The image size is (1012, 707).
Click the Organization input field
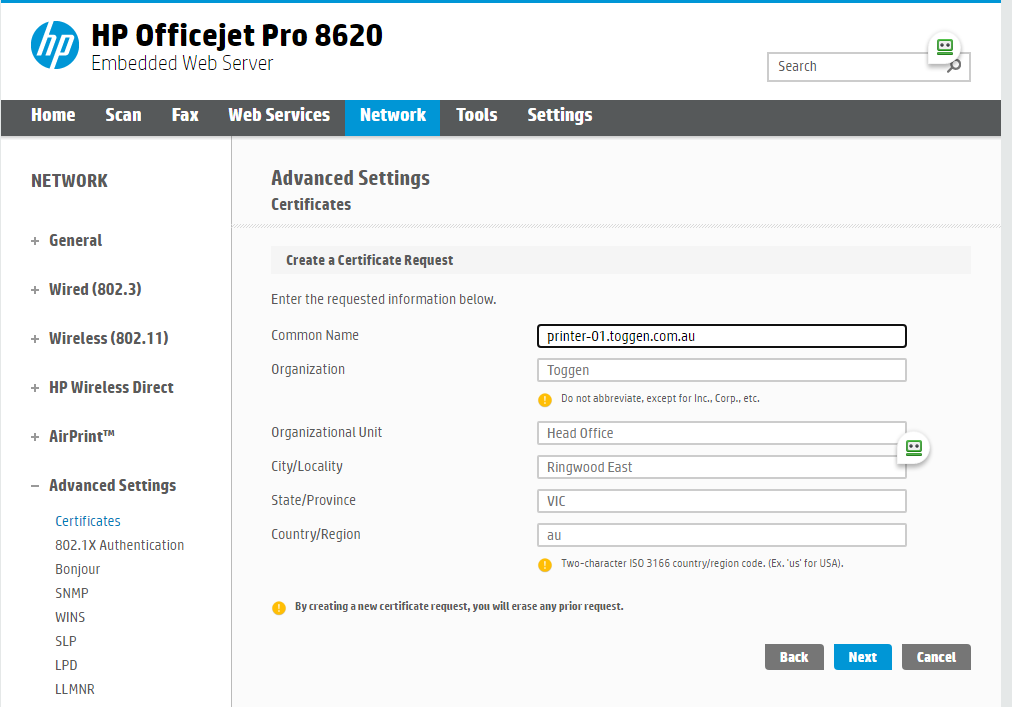click(x=722, y=370)
